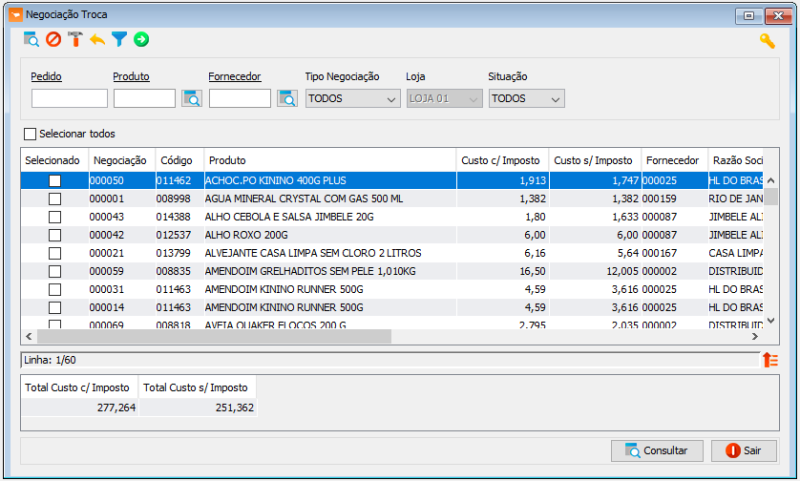The image size is (800, 481).
Task: Click the horizontal scrollbar thumb of the table
Action: 214,336
